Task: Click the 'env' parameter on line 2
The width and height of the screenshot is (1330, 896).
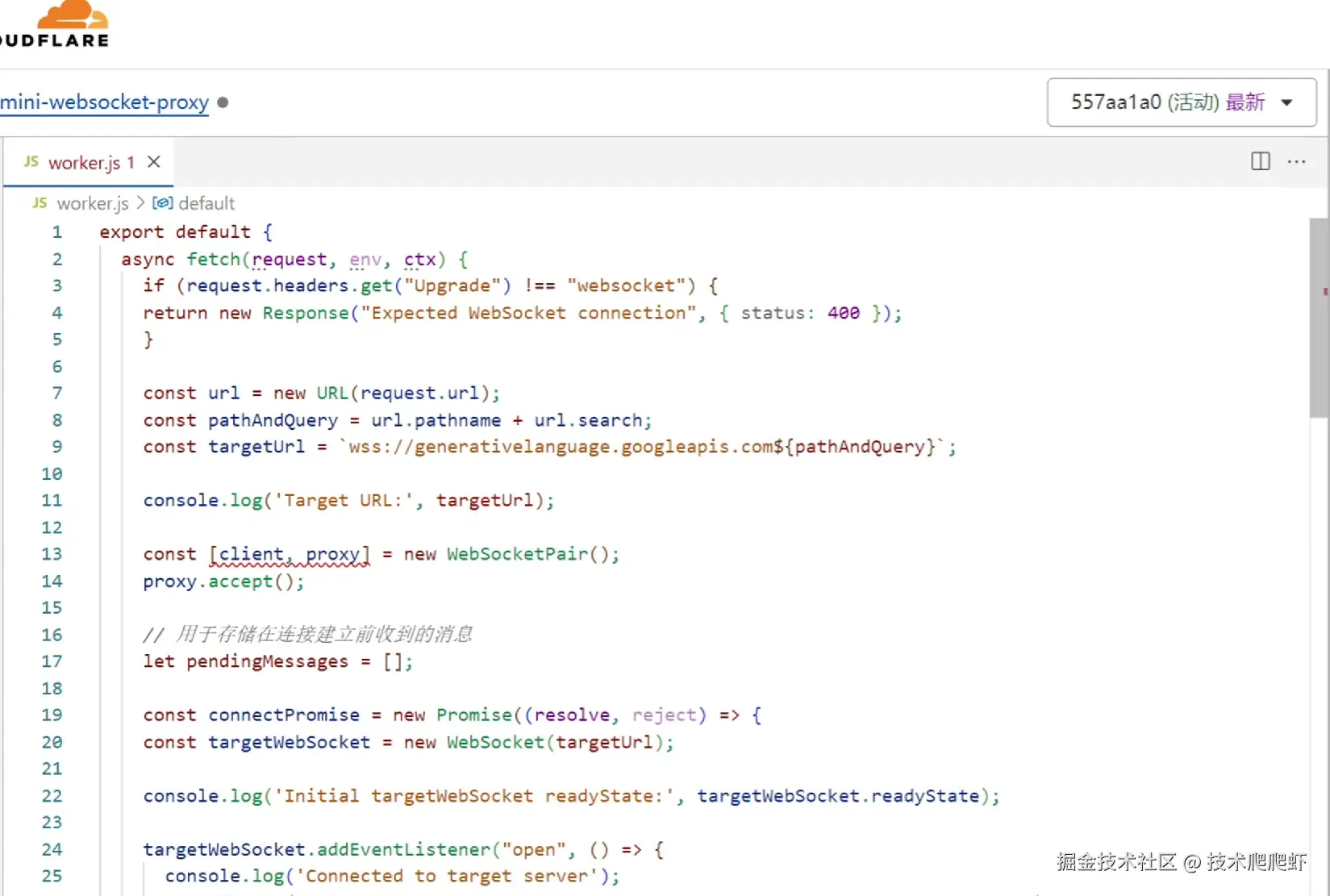Action: [365, 259]
